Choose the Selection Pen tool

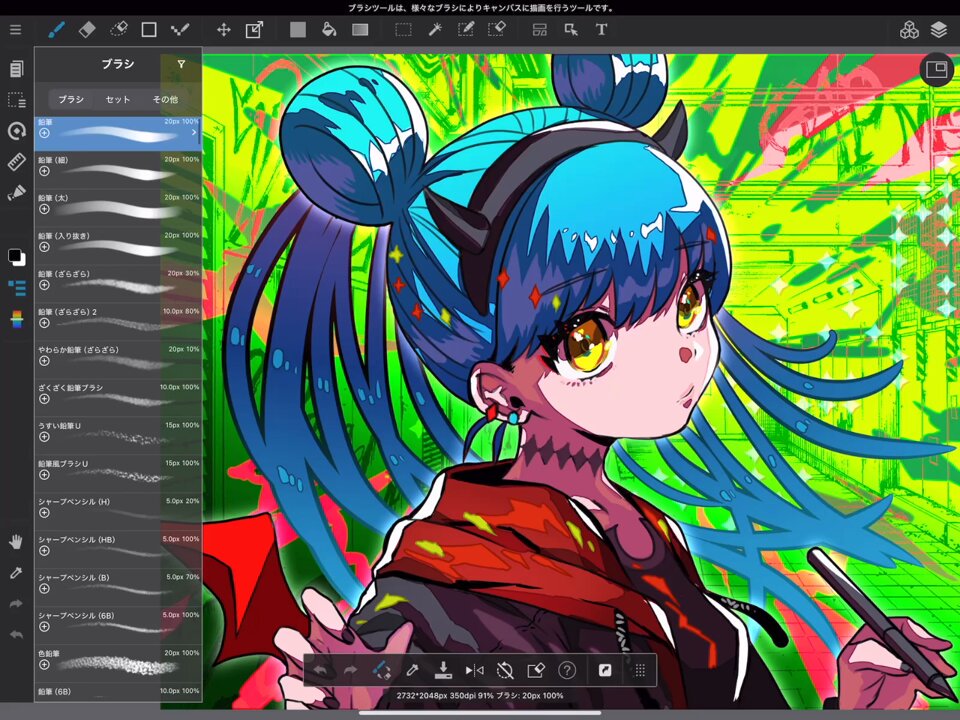coord(466,29)
